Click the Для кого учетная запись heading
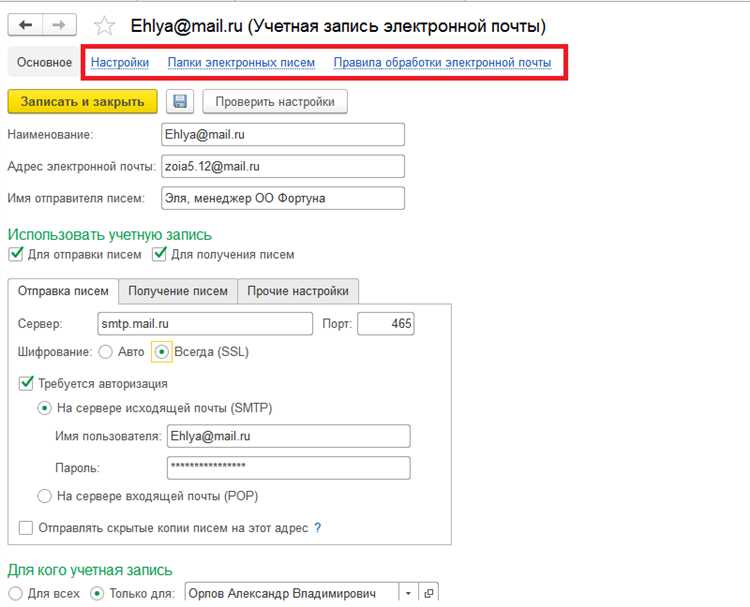This screenshot has height=607, width=750. coord(90,570)
